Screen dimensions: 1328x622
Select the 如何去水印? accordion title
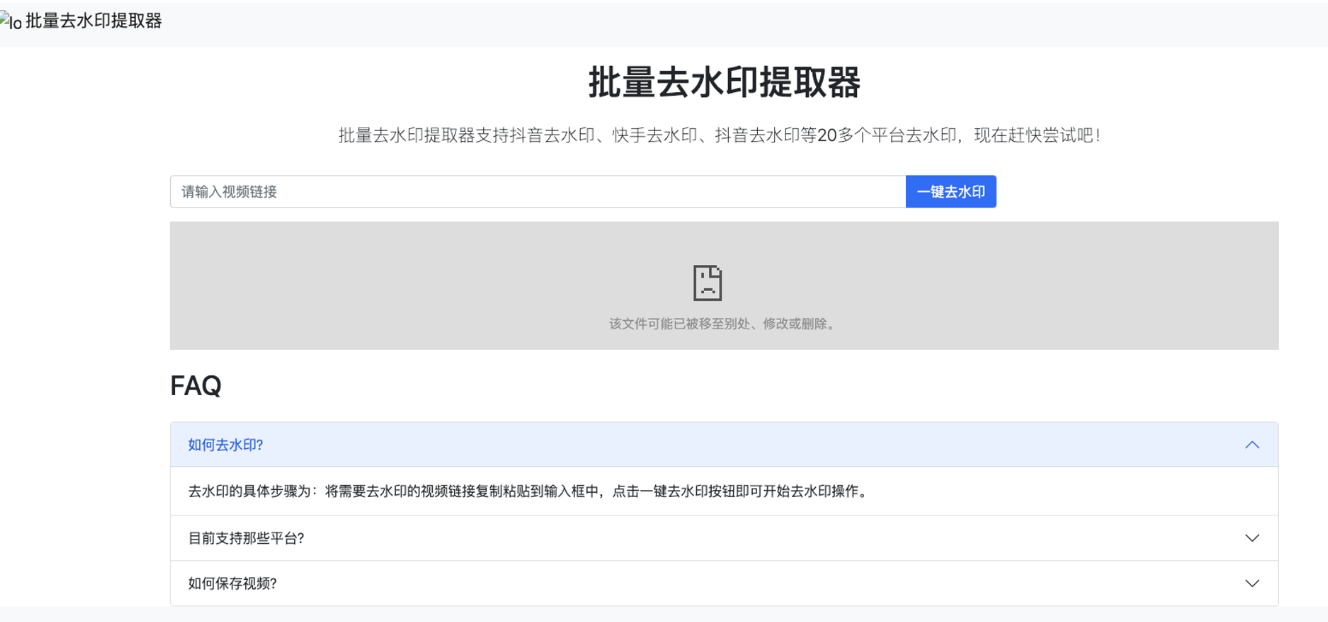tap(226, 445)
